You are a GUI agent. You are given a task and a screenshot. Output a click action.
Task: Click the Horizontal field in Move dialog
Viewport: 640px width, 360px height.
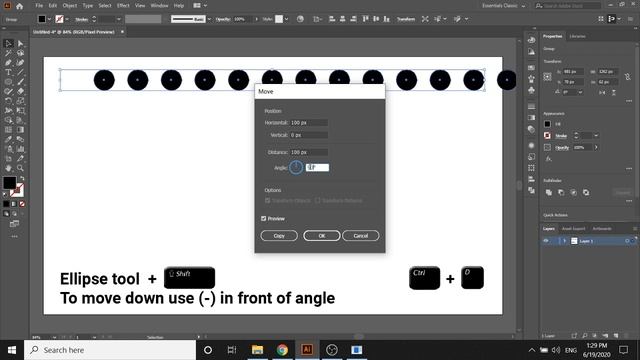(309, 122)
